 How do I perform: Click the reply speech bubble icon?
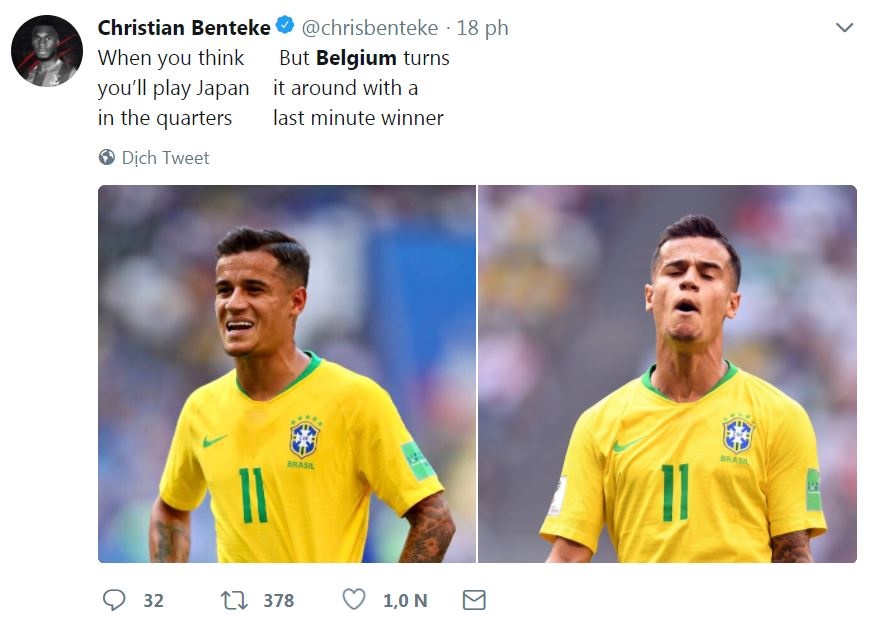tap(115, 599)
